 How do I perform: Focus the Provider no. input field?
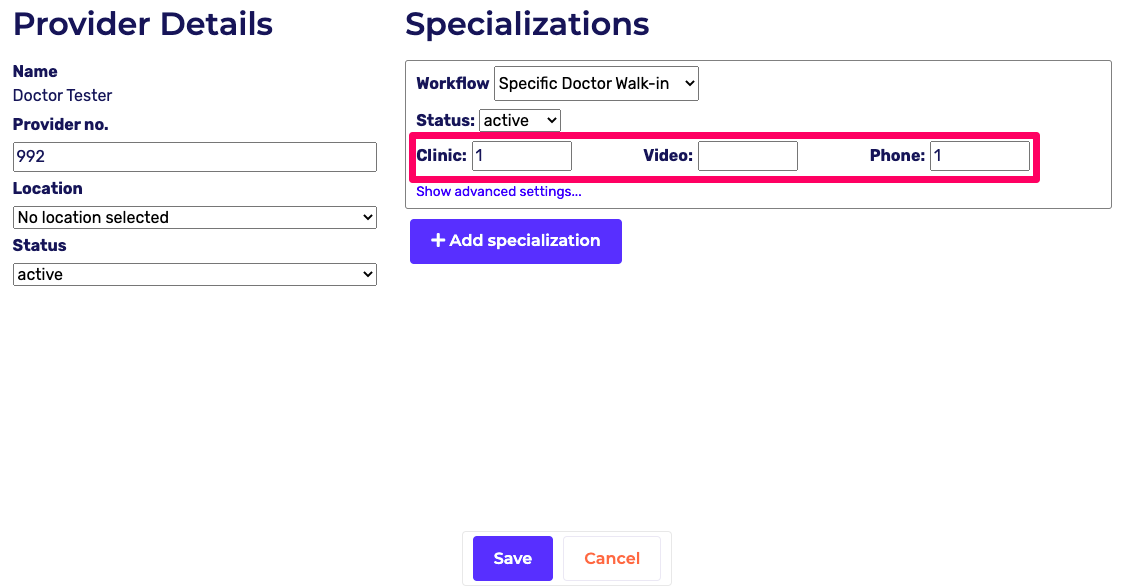(x=195, y=157)
